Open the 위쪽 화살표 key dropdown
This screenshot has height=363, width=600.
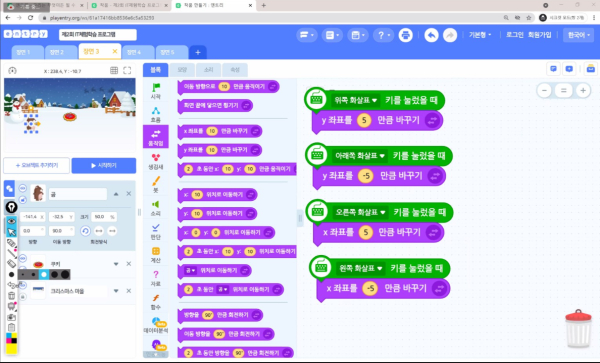355,100
